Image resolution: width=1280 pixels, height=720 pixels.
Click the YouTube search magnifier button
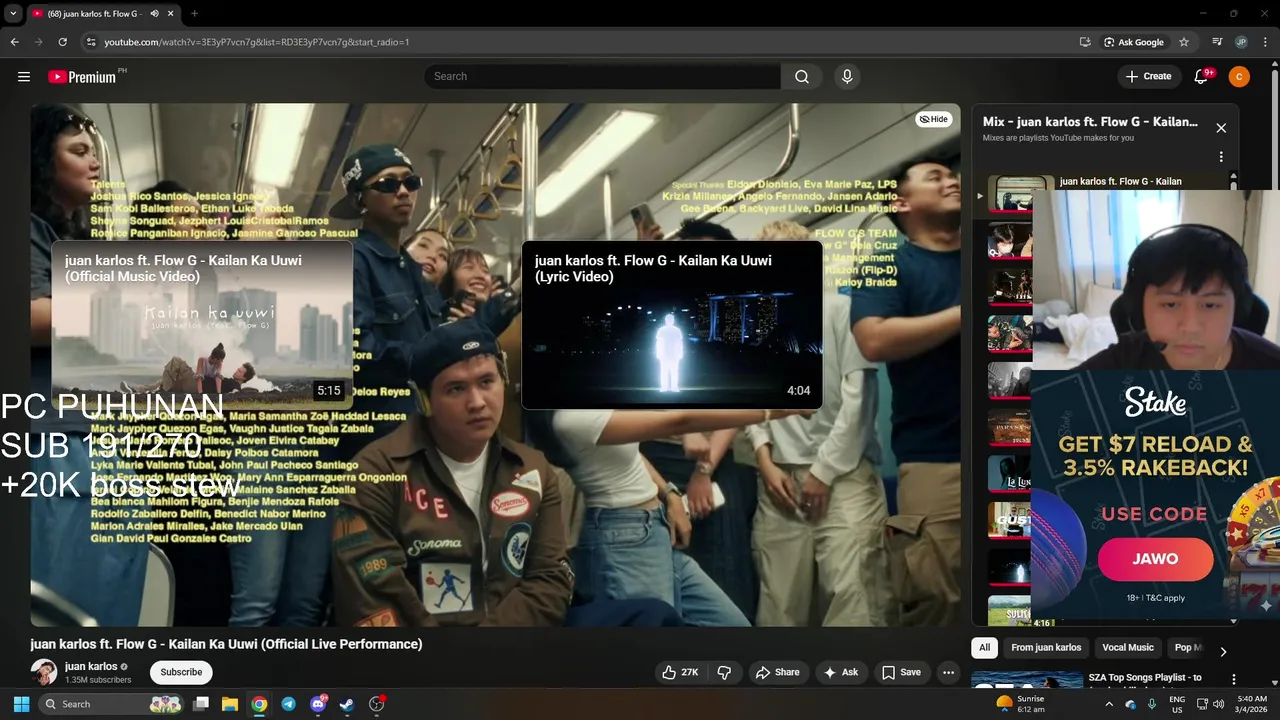[x=802, y=77]
